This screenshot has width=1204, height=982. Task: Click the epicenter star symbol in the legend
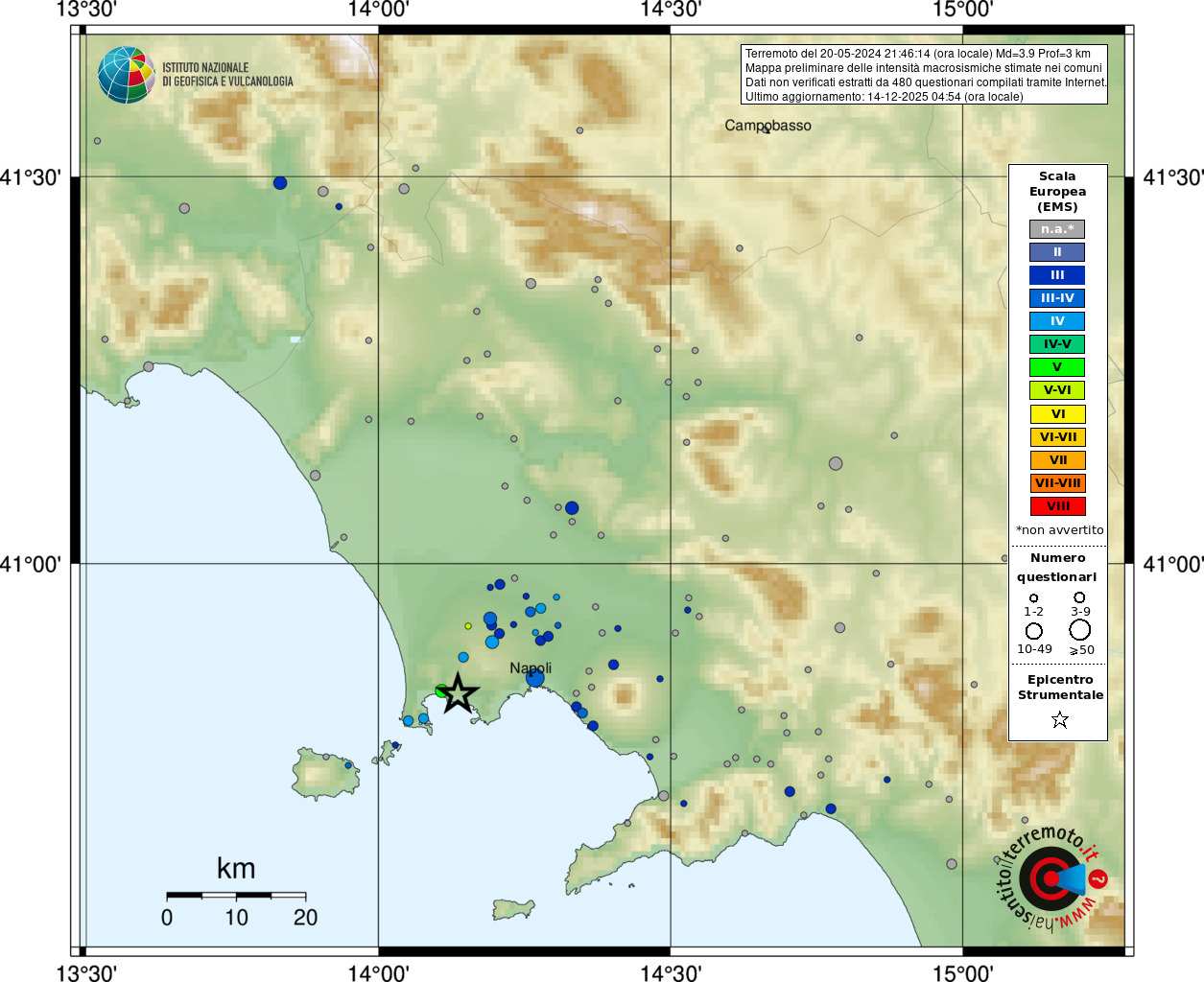[x=1059, y=719]
